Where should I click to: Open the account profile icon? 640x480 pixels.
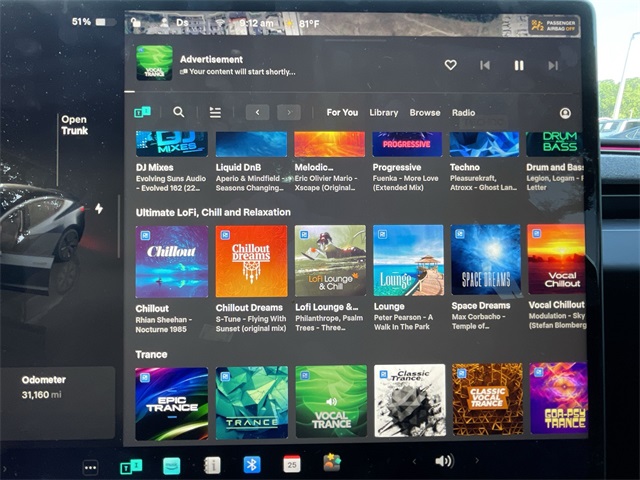coord(565,113)
